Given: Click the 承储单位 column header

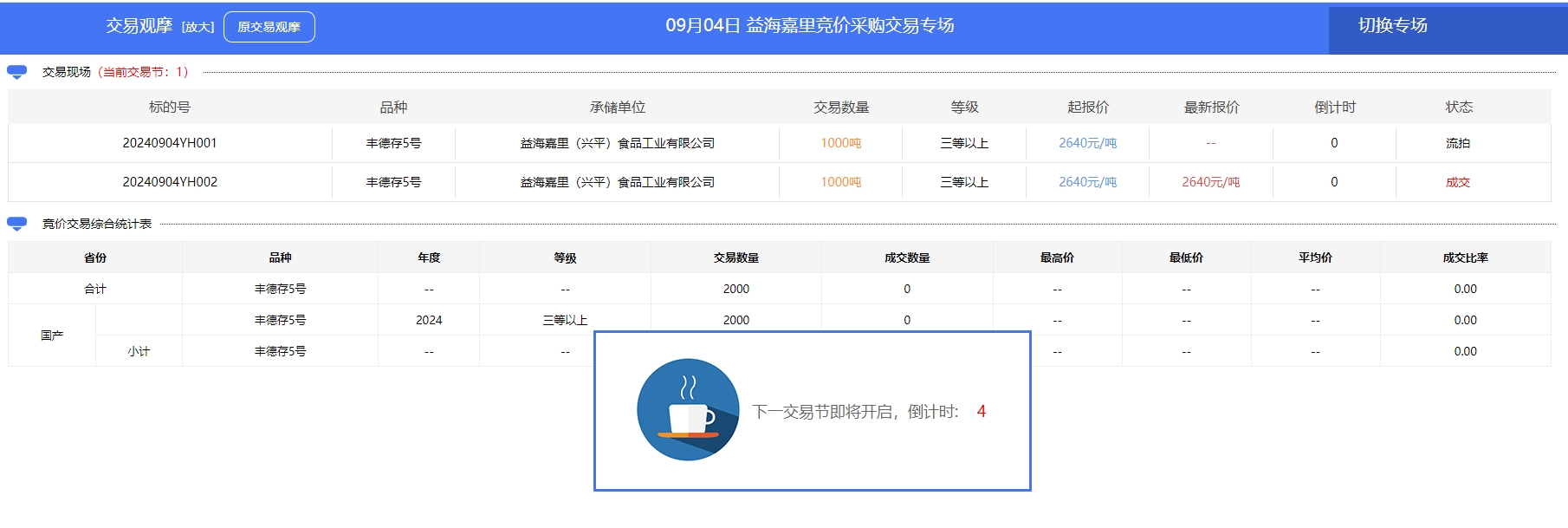Looking at the screenshot, I should tap(618, 108).
